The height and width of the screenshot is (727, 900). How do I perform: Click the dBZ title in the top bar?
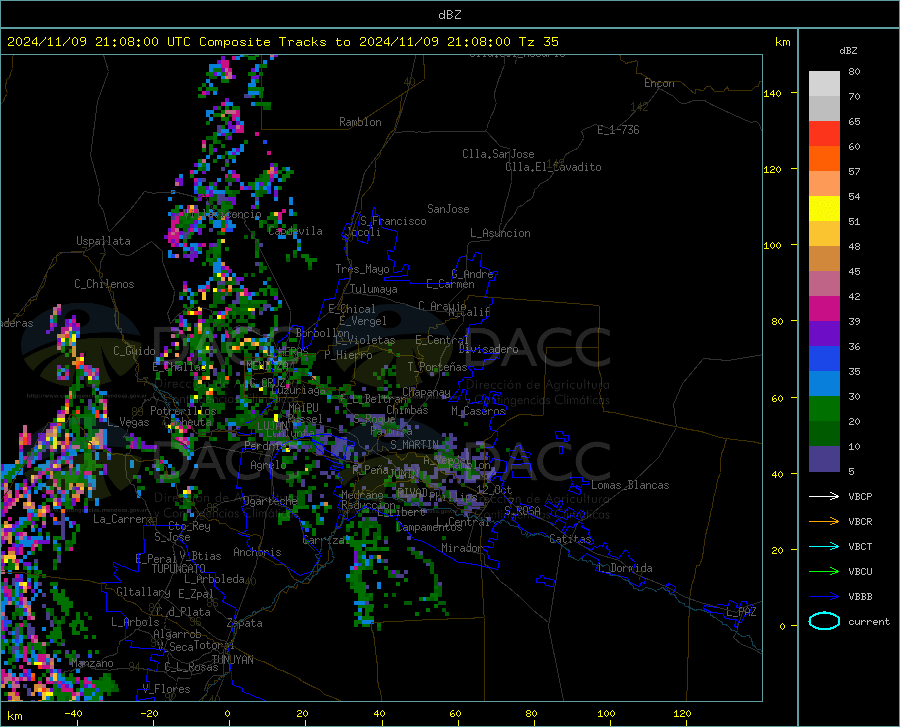(x=449, y=15)
